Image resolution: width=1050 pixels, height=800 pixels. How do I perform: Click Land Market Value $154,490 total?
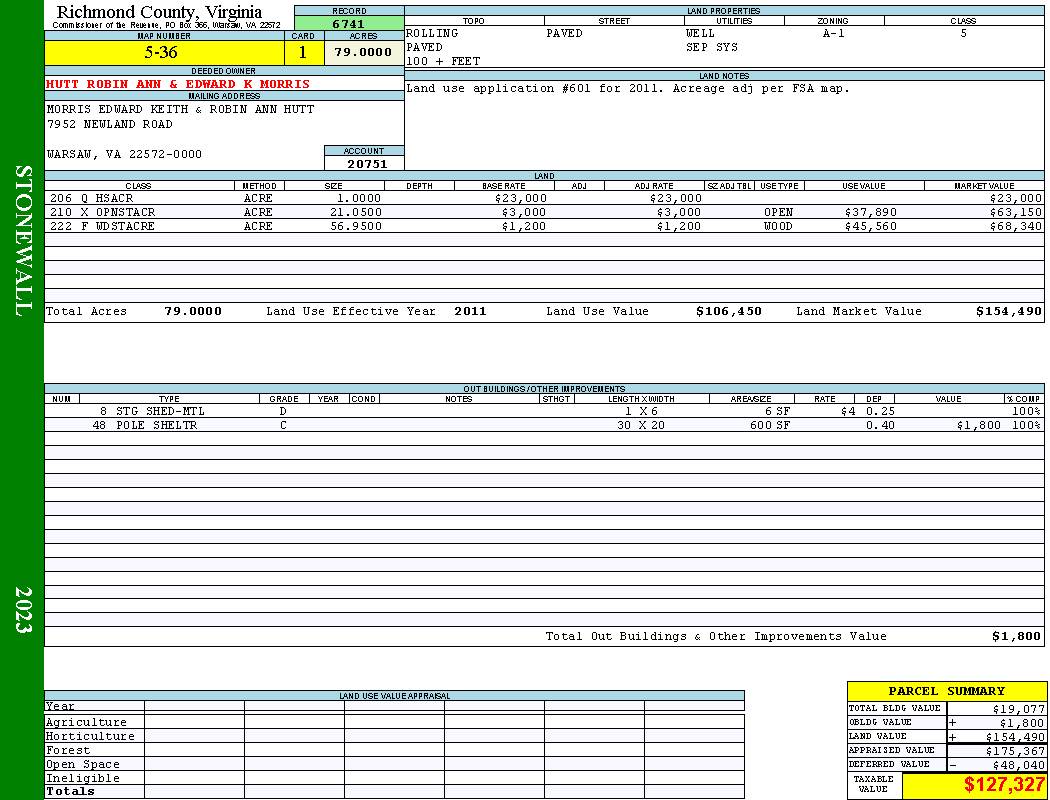click(x=1008, y=311)
